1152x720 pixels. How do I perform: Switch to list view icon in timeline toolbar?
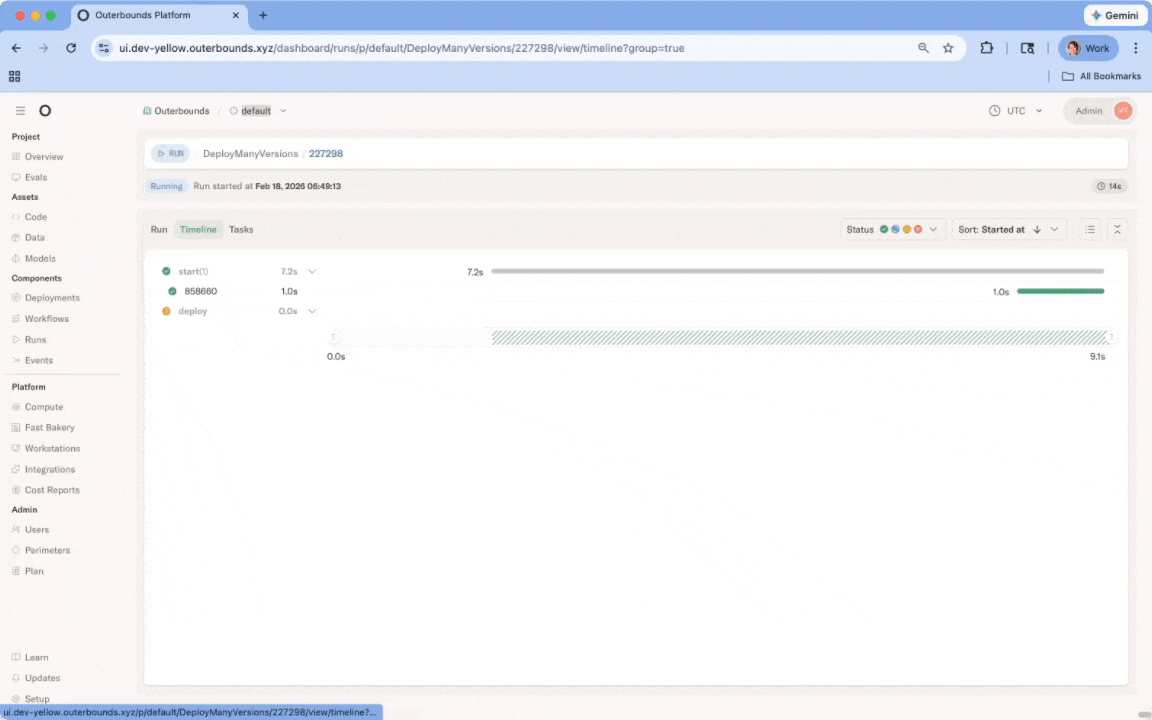pyautogui.click(x=1090, y=229)
